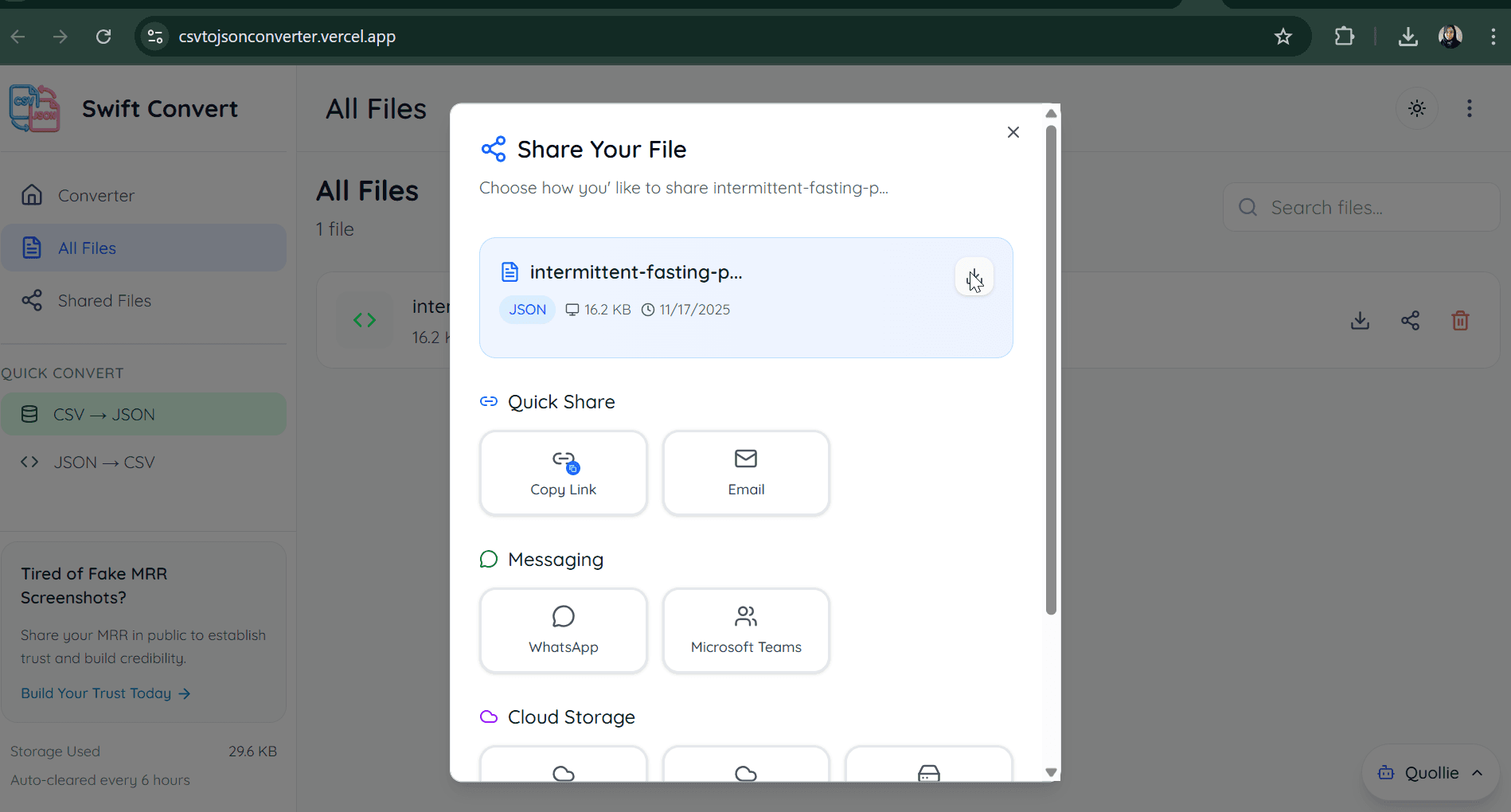1511x812 pixels.
Task: Open the three-dot overflow menu near theme toggle
Action: (x=1469, y=108)
